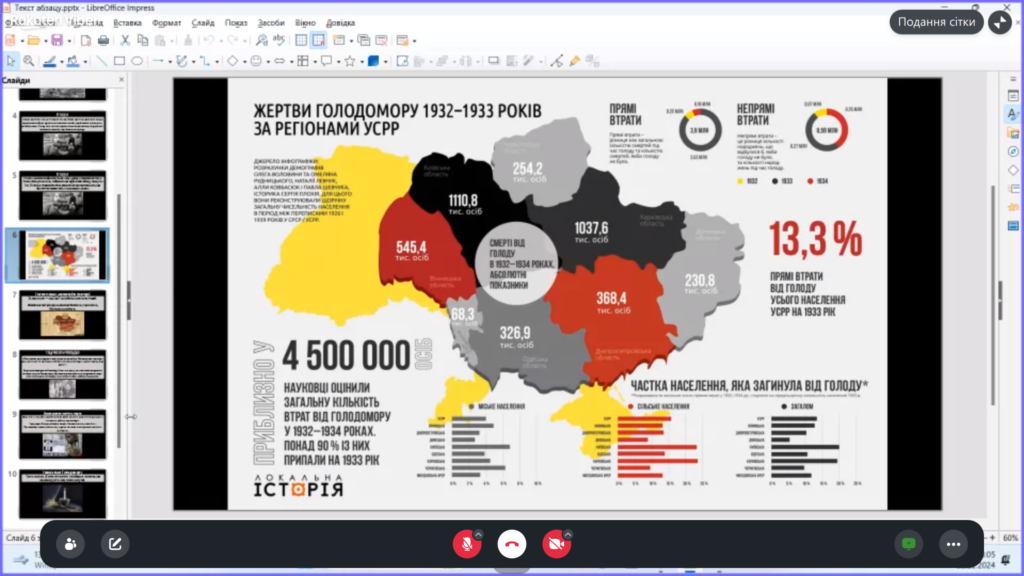1024x576 pixels.
Task: Unmute the microphone in call bar
Action: click(464, 544)
